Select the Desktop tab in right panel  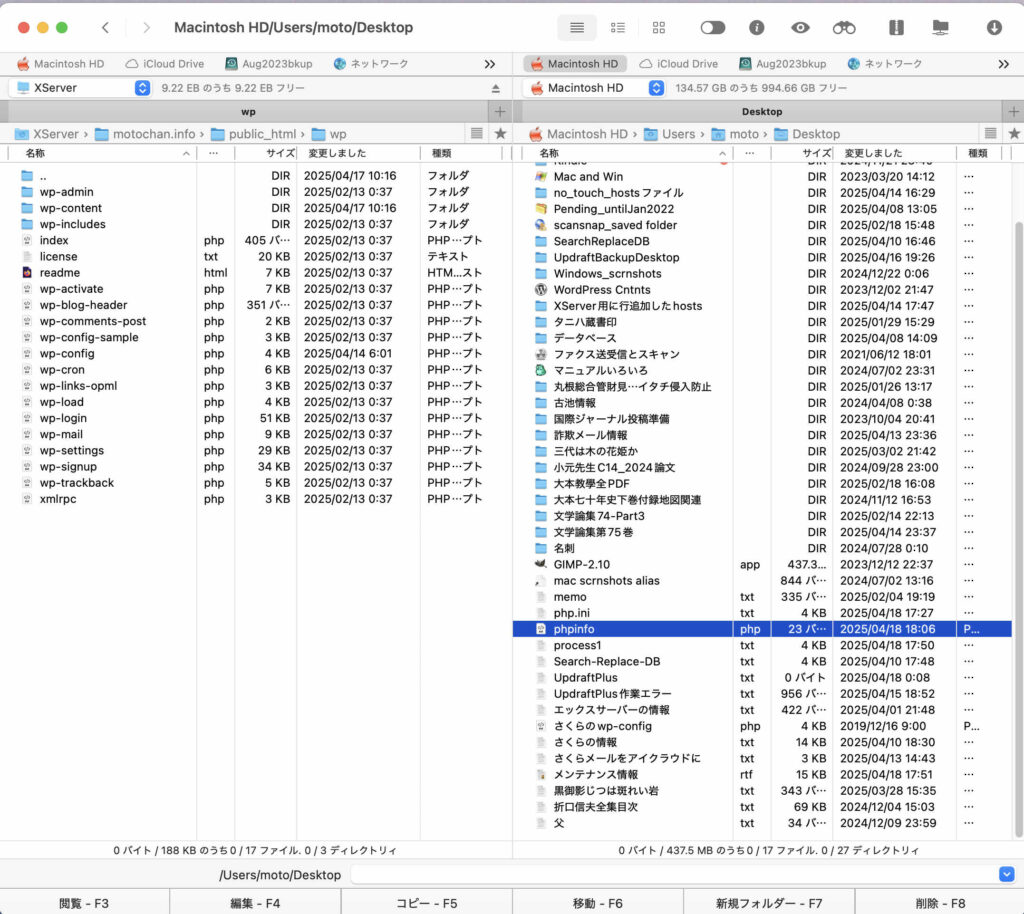point(761,112)
